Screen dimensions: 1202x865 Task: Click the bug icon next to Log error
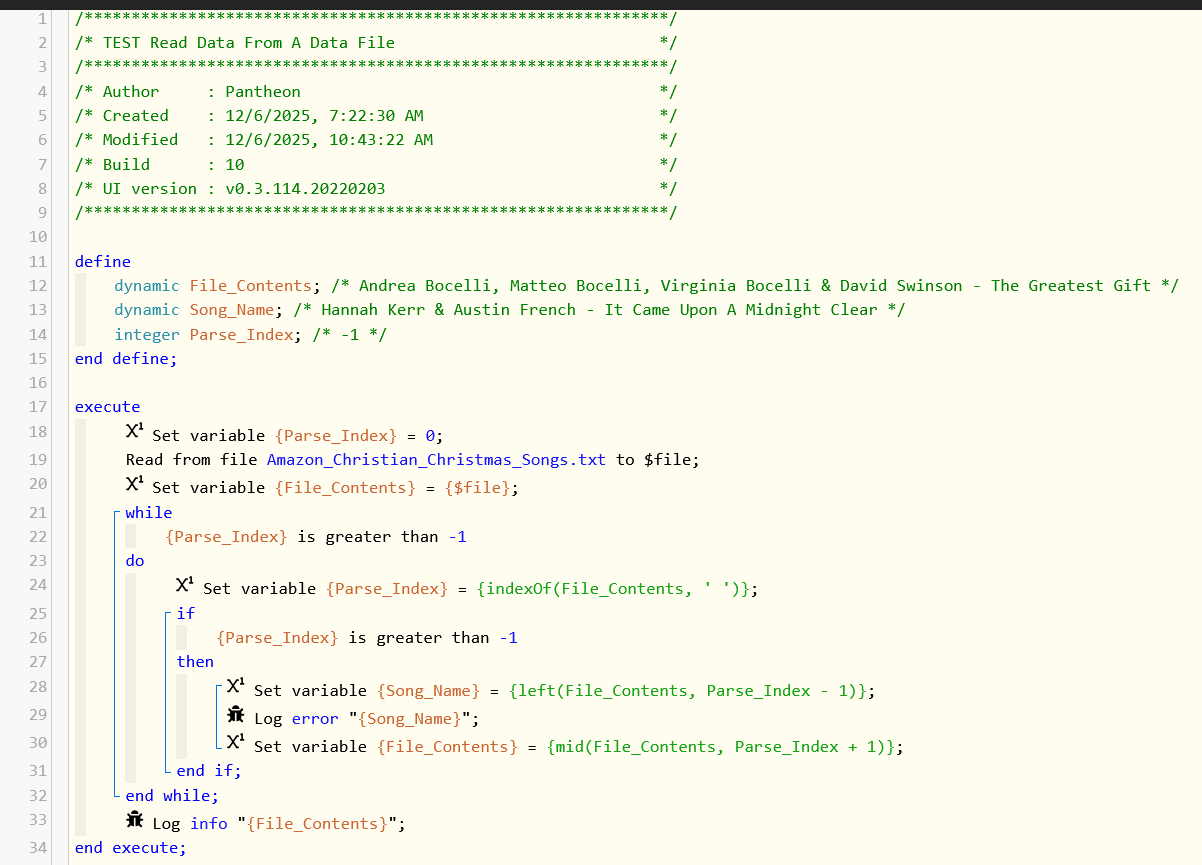click(236, 716)
